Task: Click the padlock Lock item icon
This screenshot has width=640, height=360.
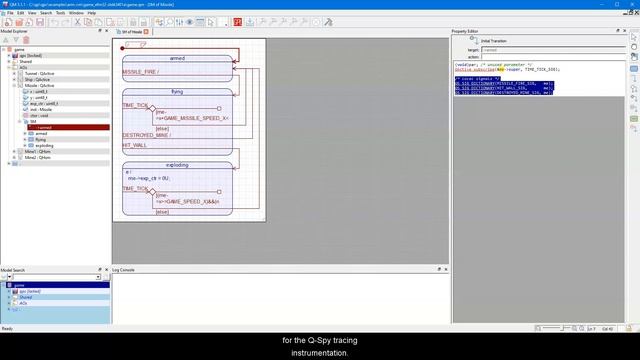Action: click(133, 22)
